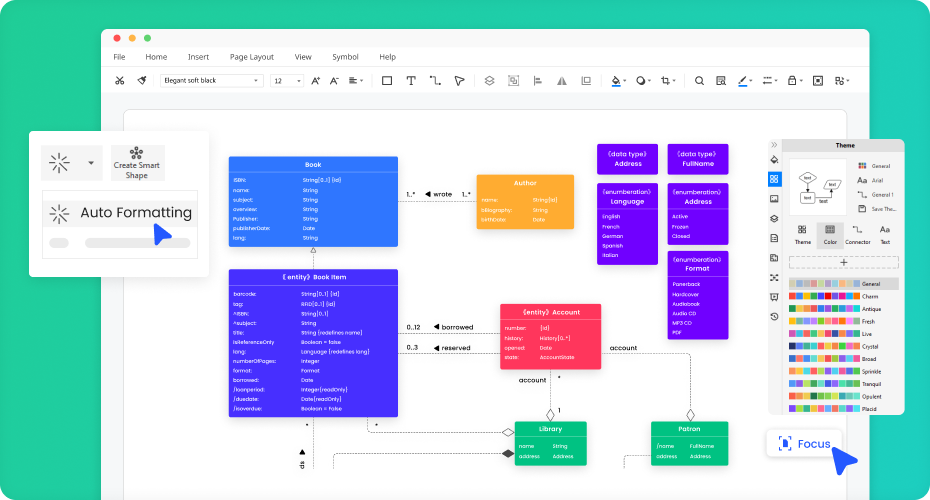Open the font name dropdown

coord(211,80)
